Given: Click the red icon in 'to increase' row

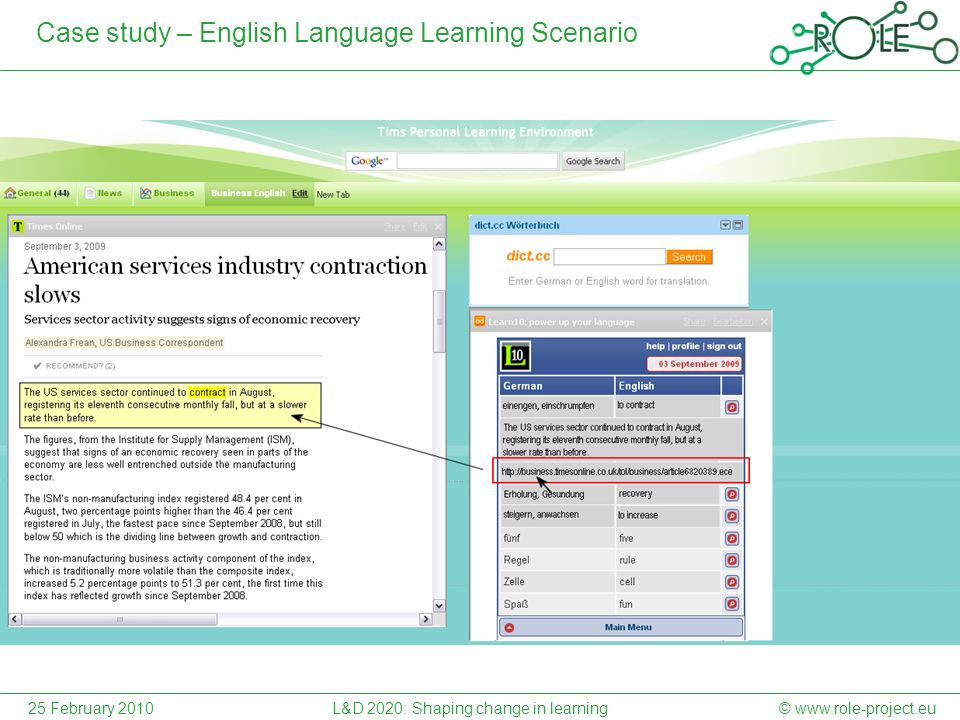Looking at the screenshot, I should click(732, 516).
